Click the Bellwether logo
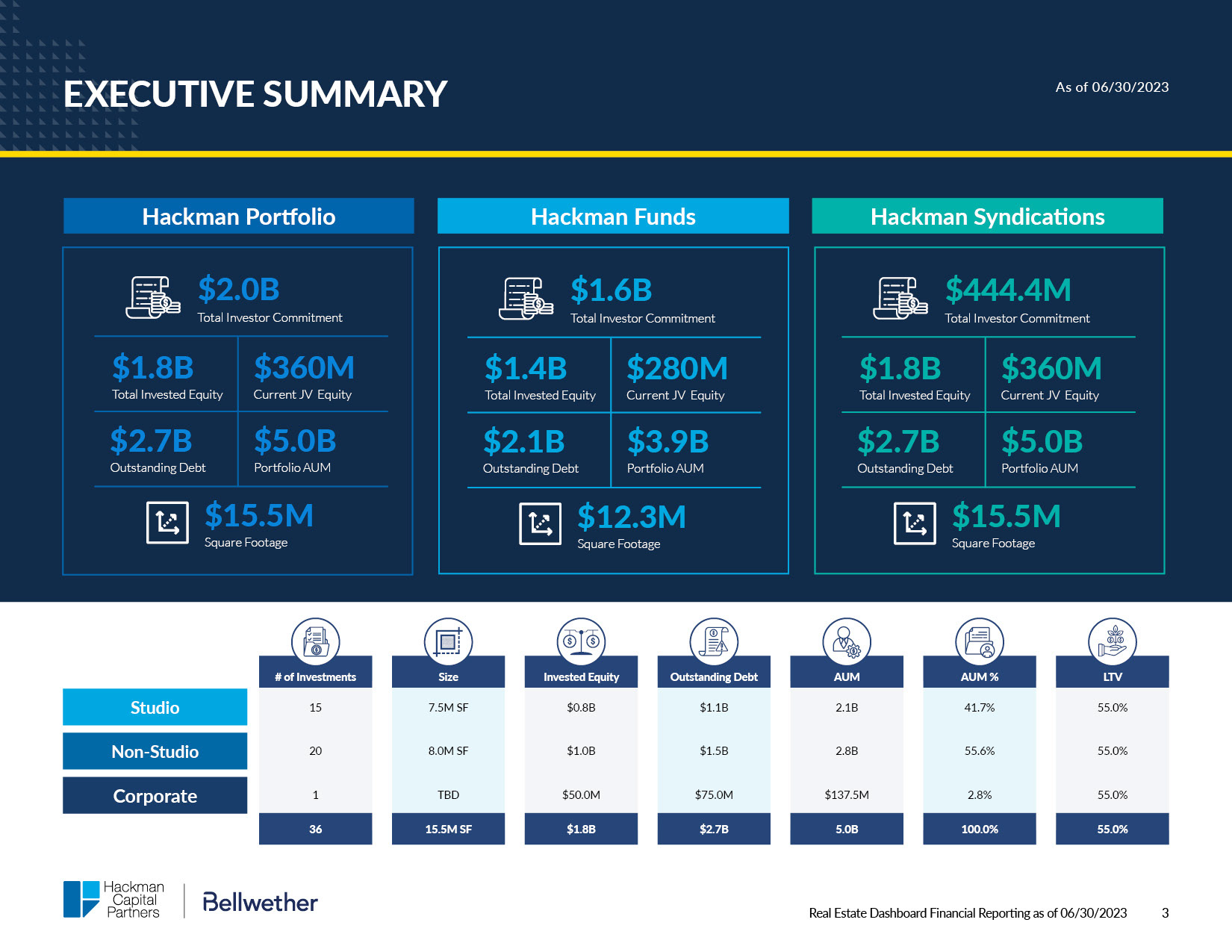The width and height of the screenshot is (1232, 952). [x=260, y=902]
